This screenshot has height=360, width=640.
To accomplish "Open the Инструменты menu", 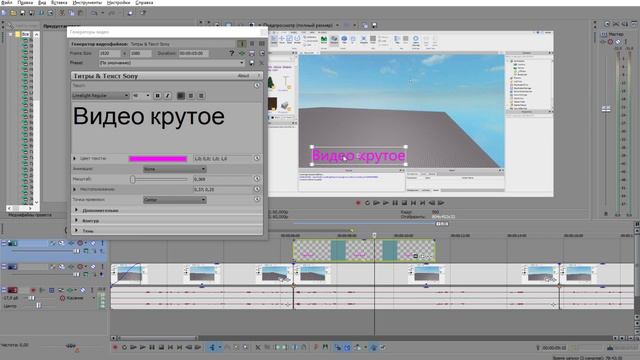I will coord(87,2).
